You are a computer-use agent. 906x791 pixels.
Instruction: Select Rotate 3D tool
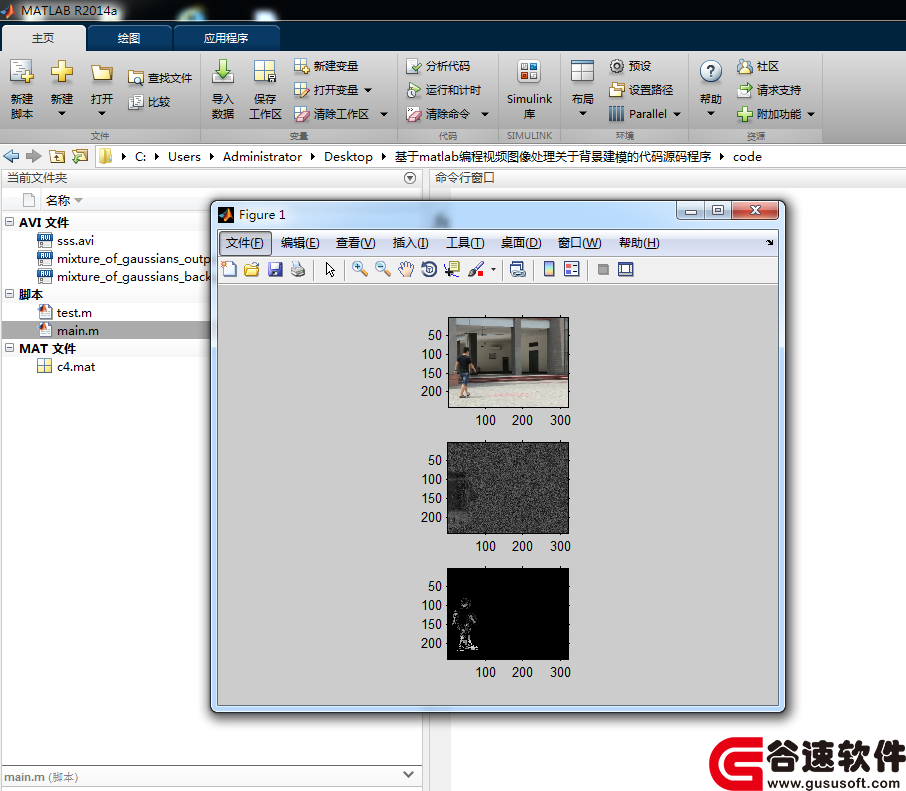coord(429,269)
